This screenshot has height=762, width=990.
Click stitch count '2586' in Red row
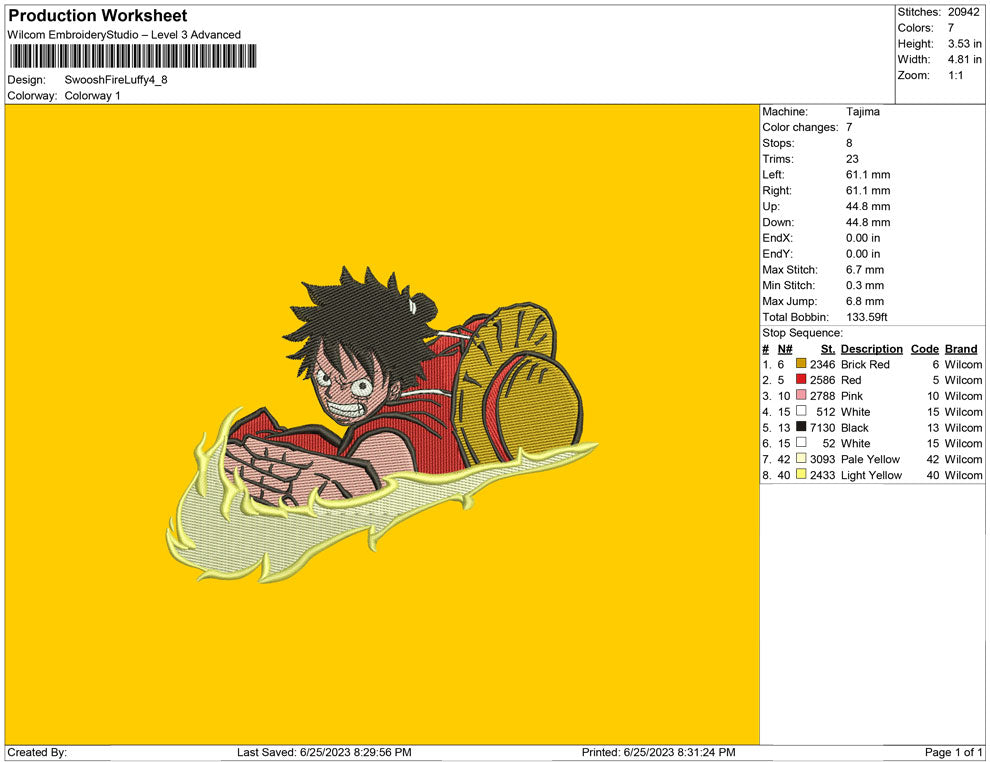[x=823, y=380]
